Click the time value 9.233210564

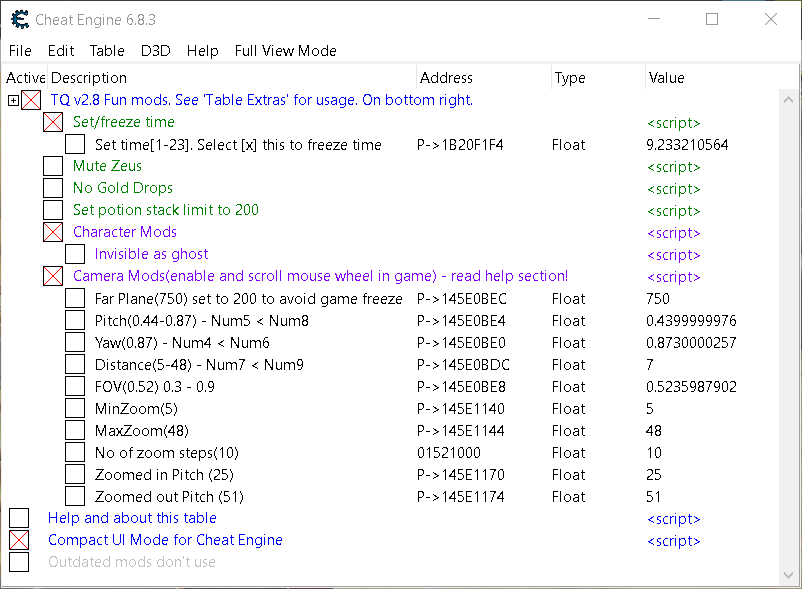tap(687, 145)
